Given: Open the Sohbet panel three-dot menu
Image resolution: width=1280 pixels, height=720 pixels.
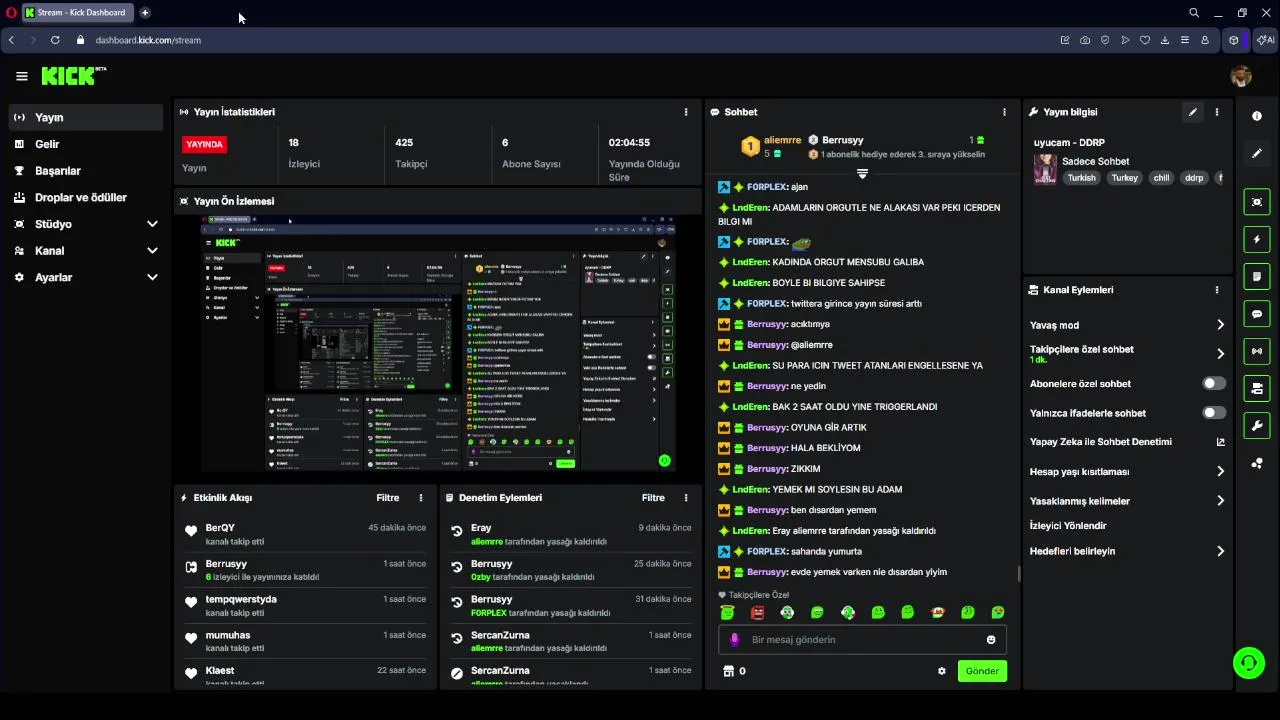Looking at the screenshot, I should (1004, 112).
